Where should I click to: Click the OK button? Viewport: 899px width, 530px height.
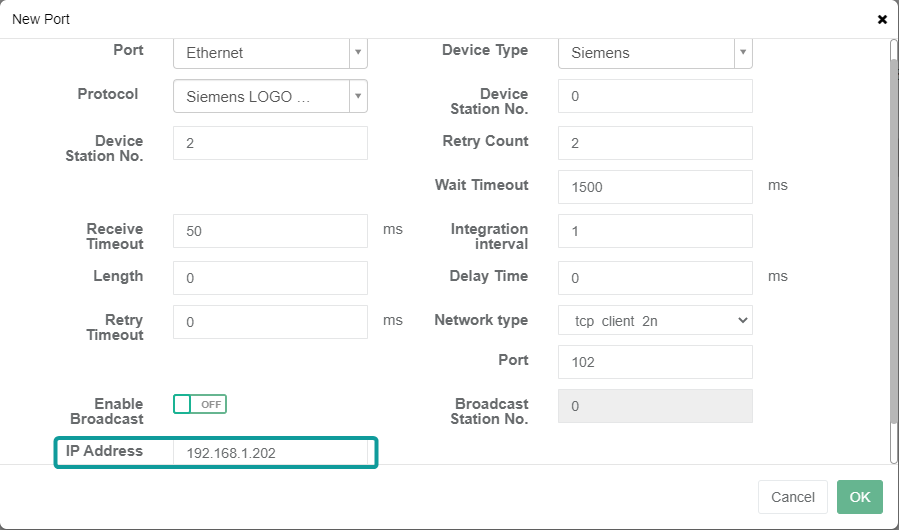860,497
